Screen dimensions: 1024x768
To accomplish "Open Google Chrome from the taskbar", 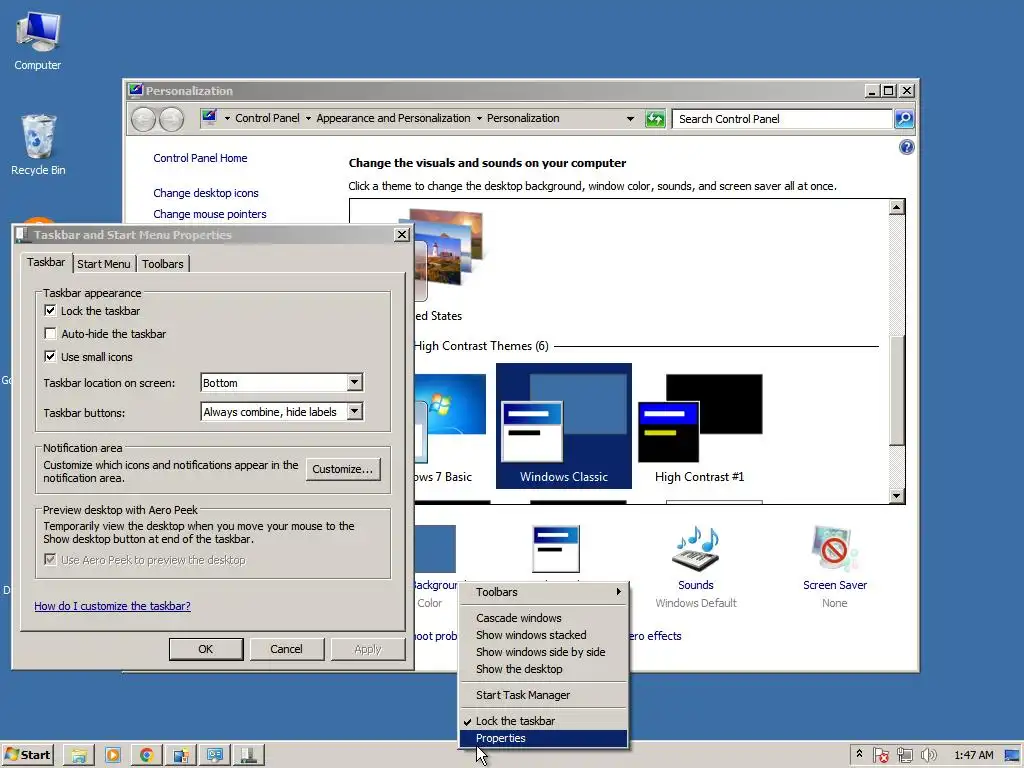I will pyautogui.click(x=147, y=755).
